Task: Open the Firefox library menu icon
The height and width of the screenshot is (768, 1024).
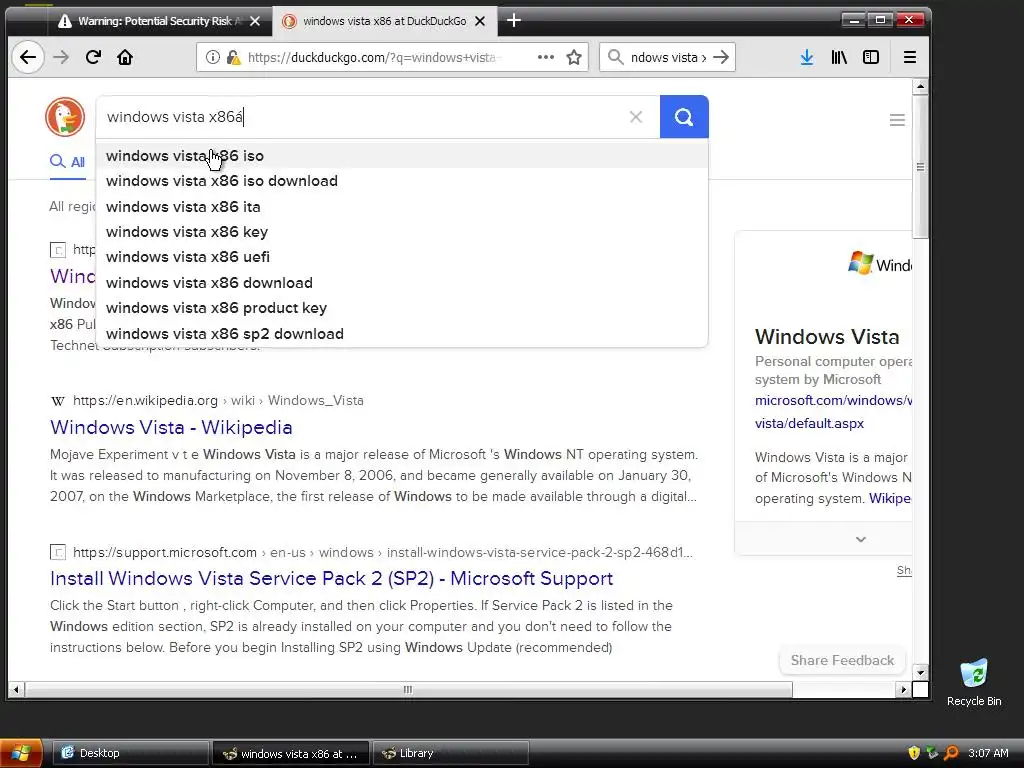Action: click(839, 57)
